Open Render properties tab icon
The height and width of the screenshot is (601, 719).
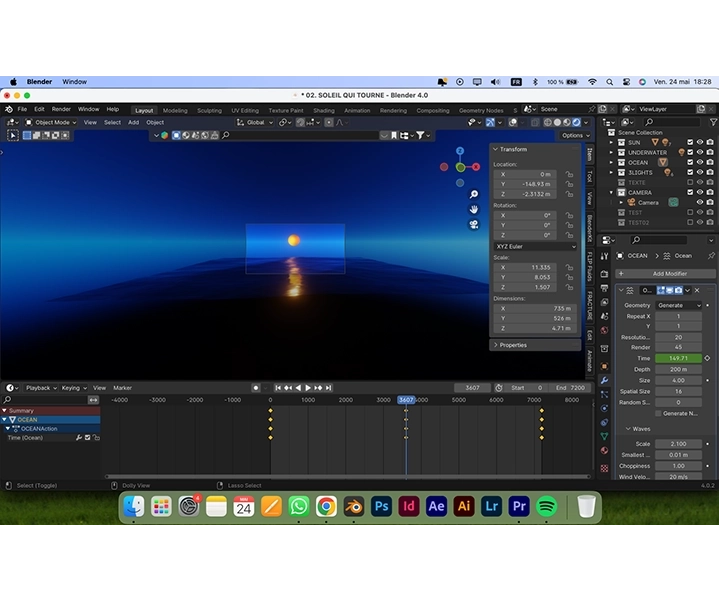(604, 274)
